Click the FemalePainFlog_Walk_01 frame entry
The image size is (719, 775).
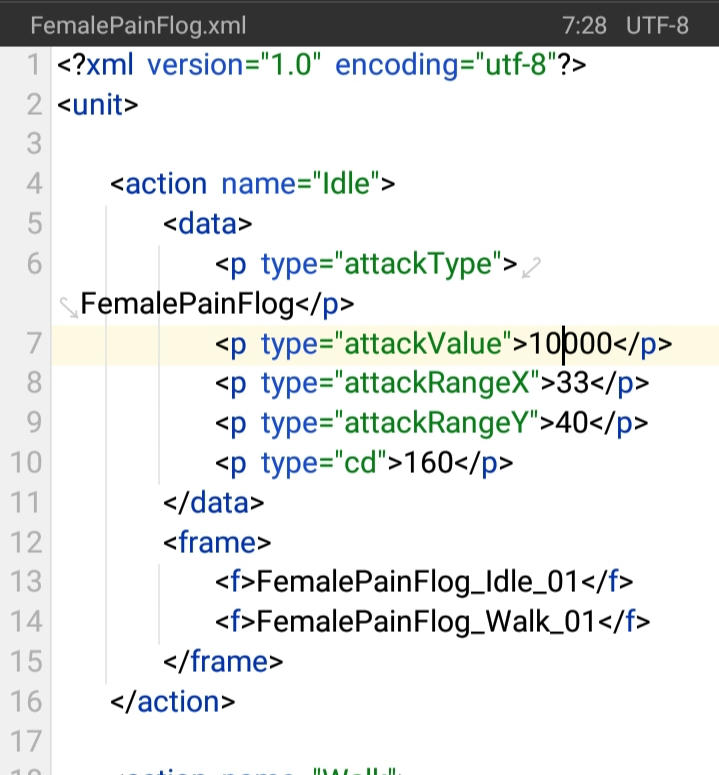pyautogui.click(x=426, y=622)
